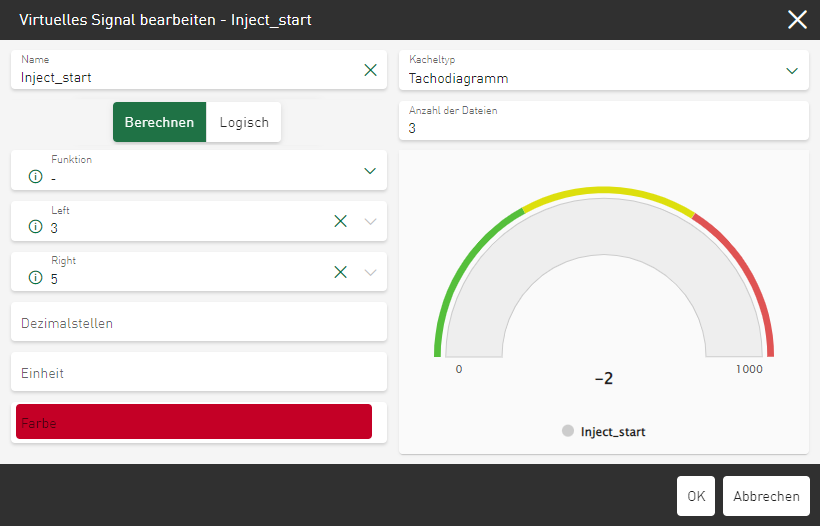Click the info icon beside Right

(36, 278)
